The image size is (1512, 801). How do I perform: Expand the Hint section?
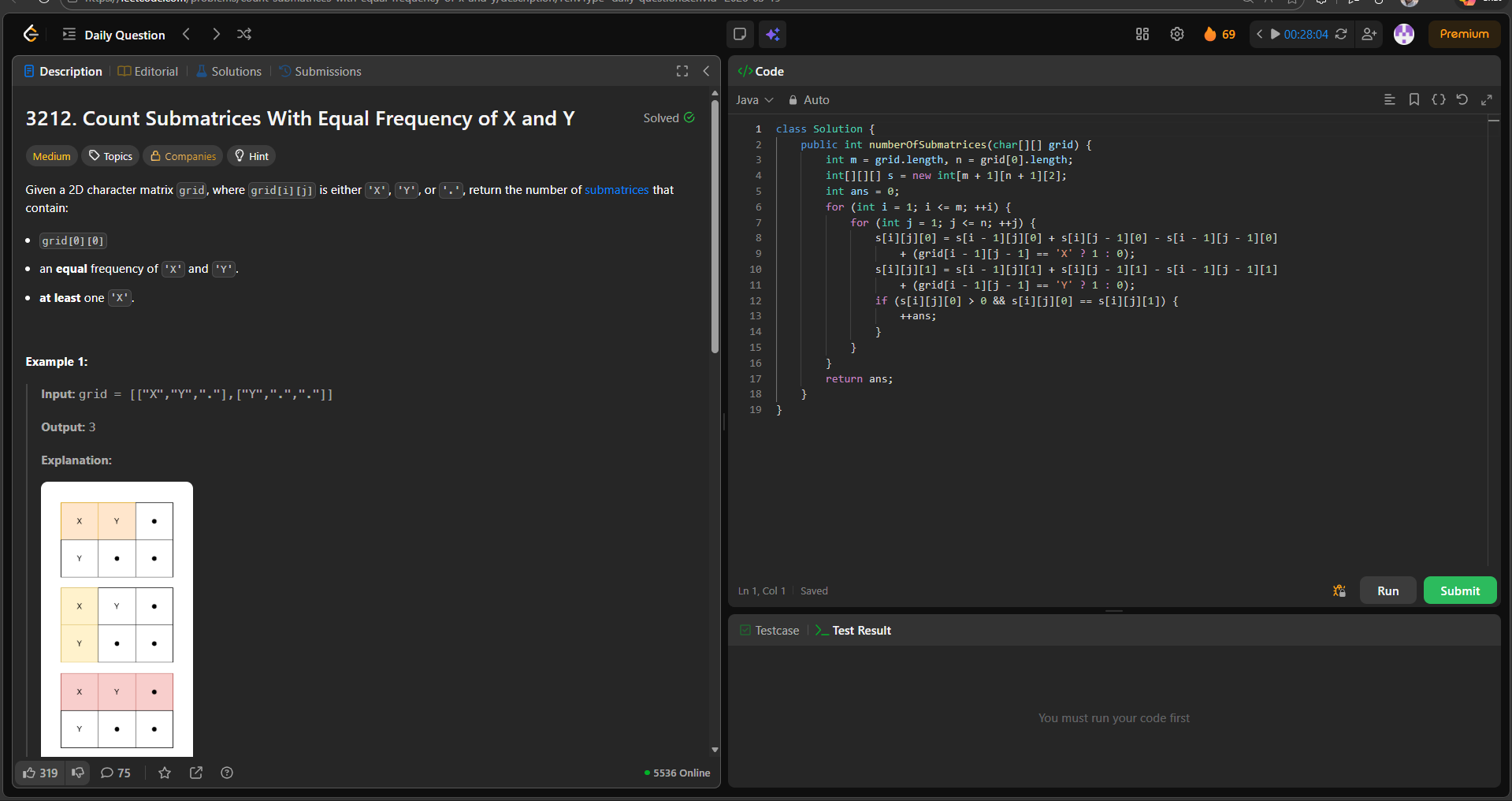pos(251,156)
